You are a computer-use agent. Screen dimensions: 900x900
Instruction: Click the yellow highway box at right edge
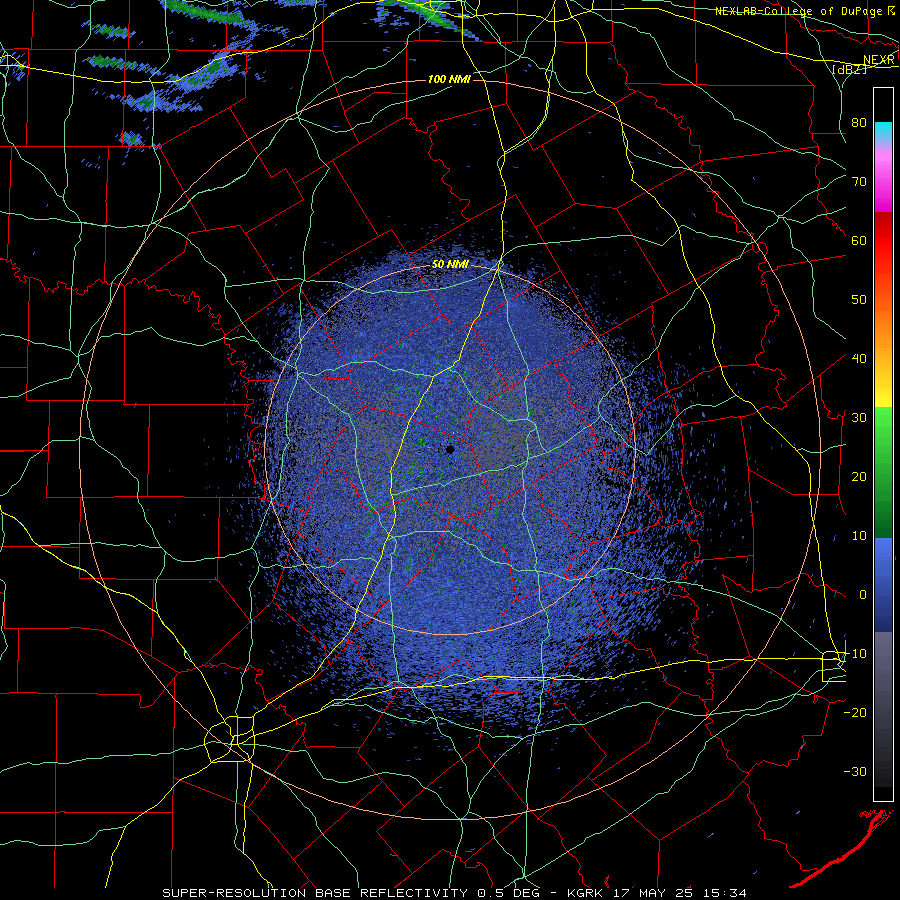[834, 666]
